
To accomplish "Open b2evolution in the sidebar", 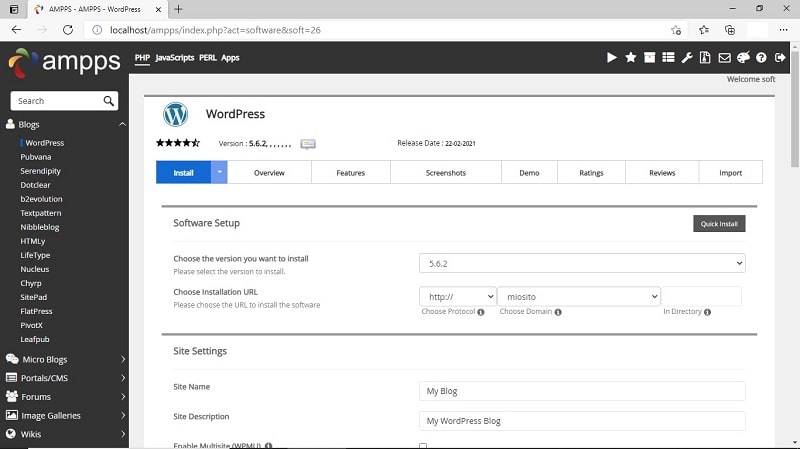I will click(41, 199).
